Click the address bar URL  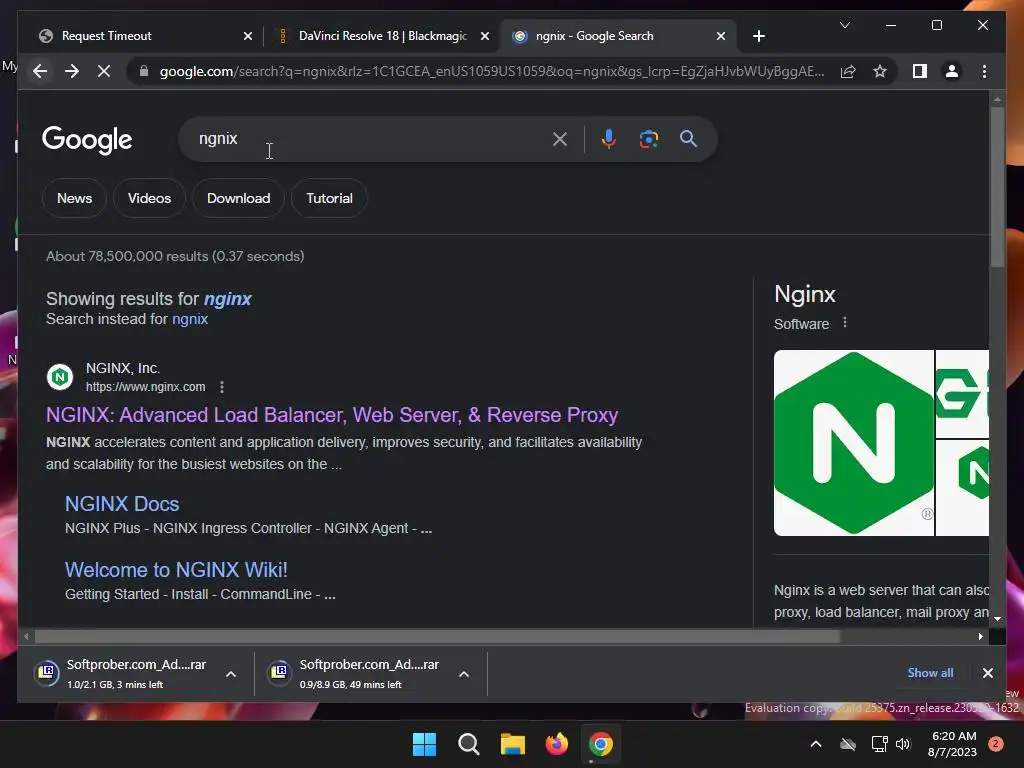[492, 71]
